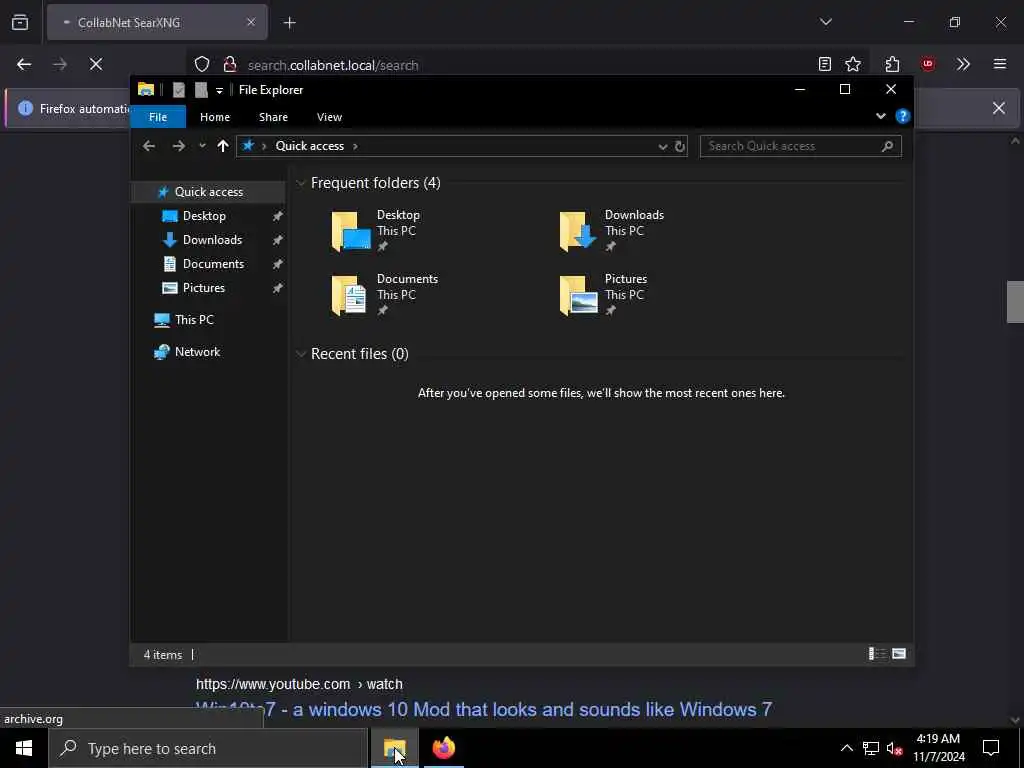The width and height of the screenshot is (1024, 768).
Task: Click the address bar Quick access breadcrumb
Action: [310, 146]
